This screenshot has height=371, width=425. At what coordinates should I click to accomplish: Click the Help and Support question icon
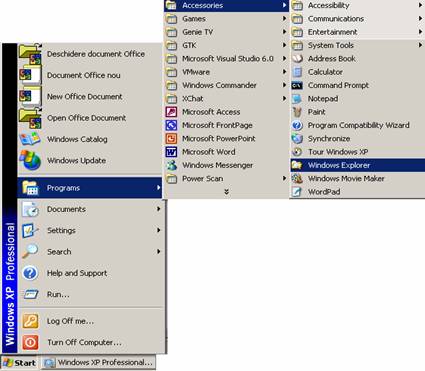click(30, 273)
